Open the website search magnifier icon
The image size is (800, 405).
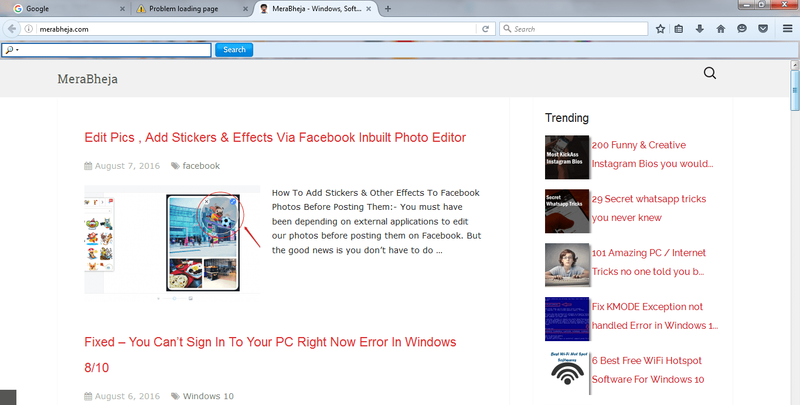pos(710,73)
